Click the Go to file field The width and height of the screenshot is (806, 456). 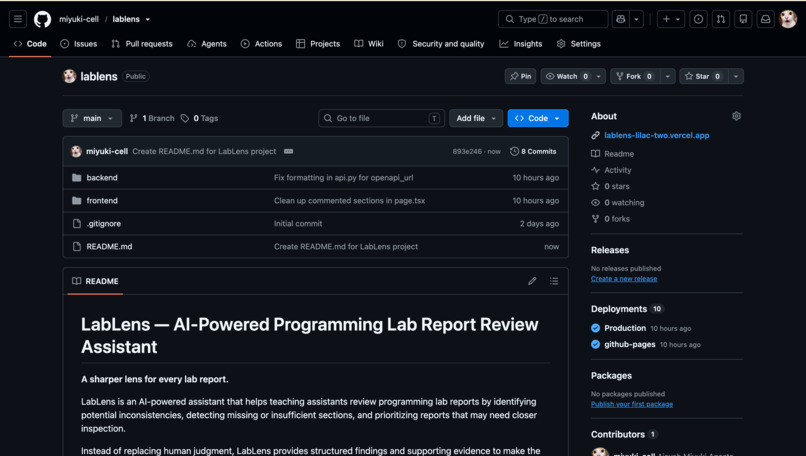click(381, 118)
